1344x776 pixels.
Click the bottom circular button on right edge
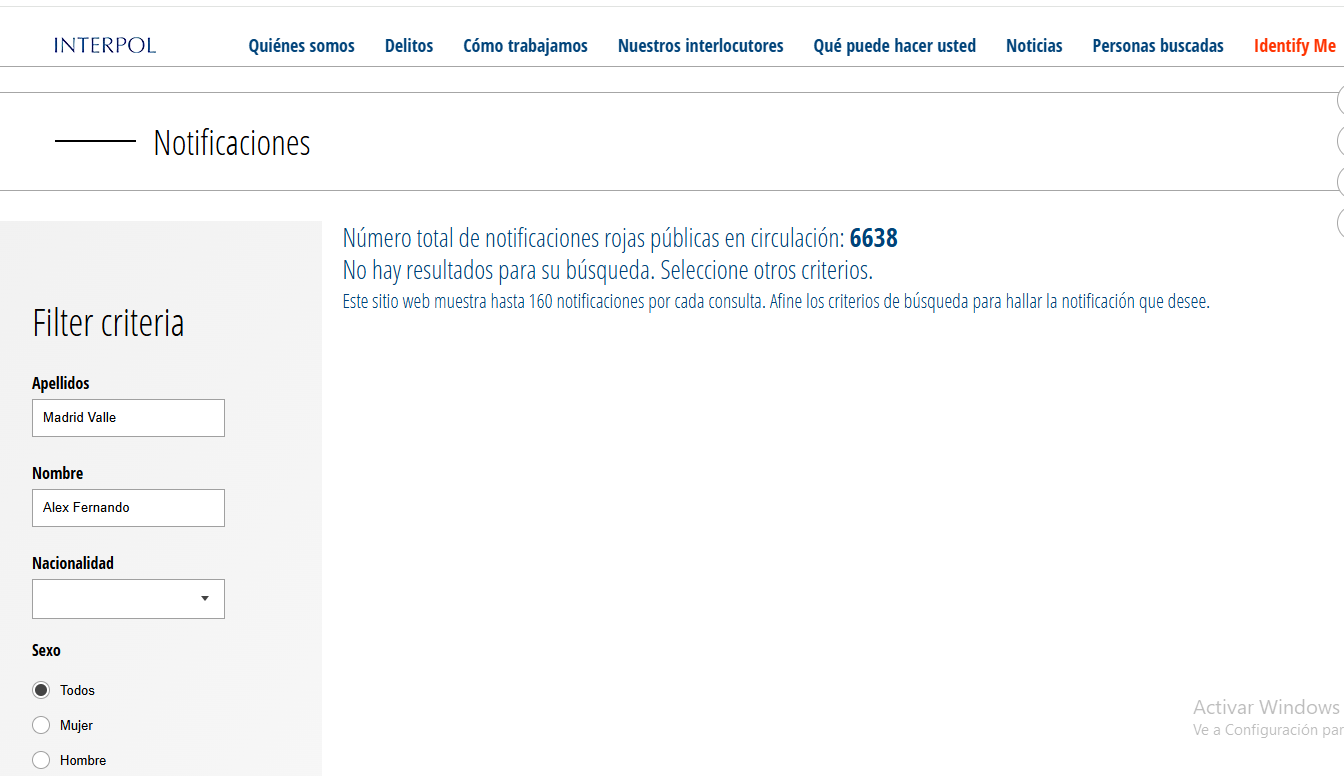(x=1340, y=222)
